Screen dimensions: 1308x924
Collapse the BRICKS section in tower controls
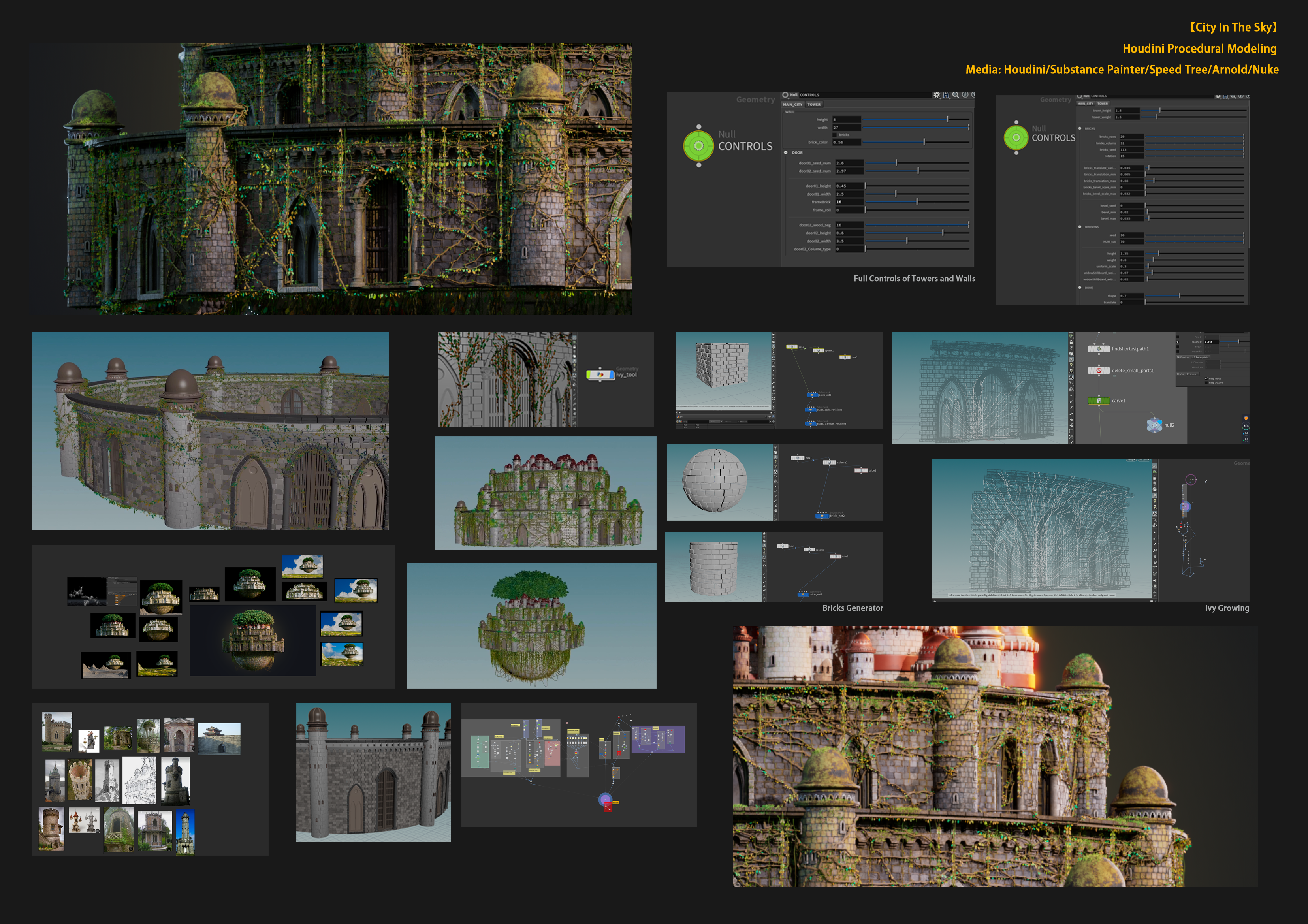point(1080,129)
